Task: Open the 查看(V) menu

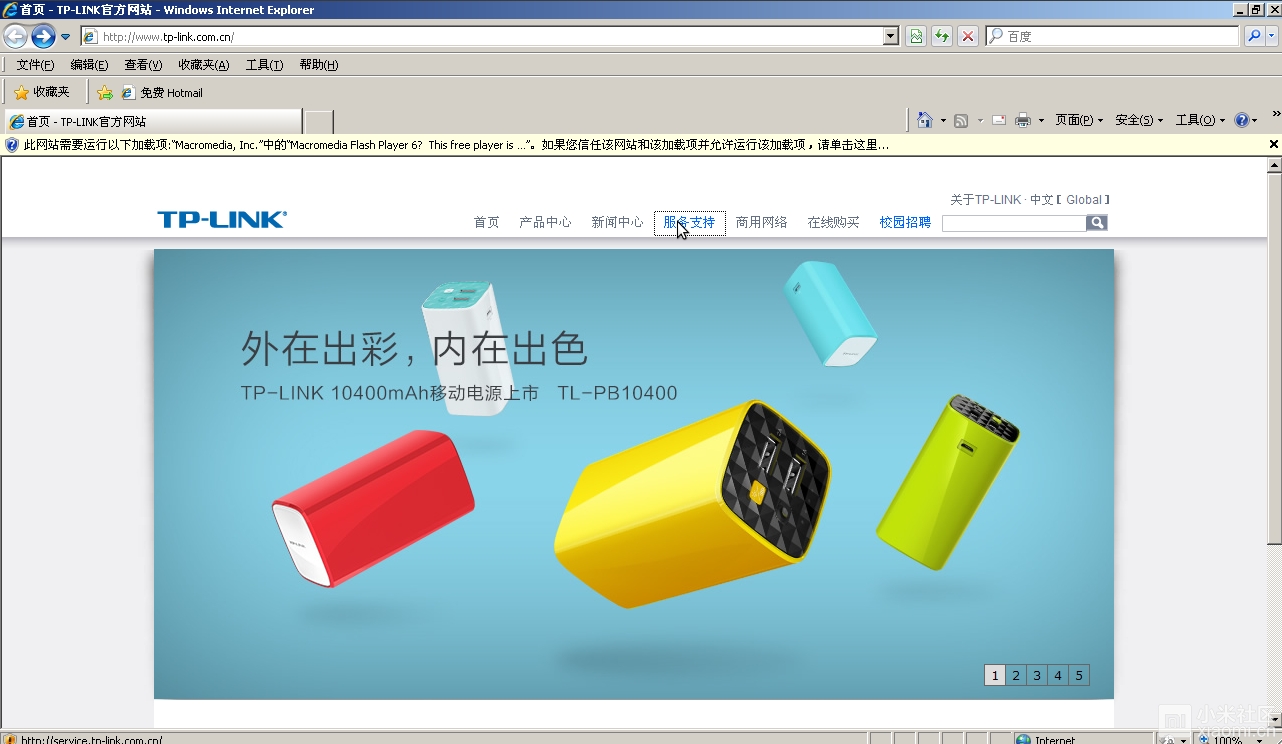Action: (143, 65)
